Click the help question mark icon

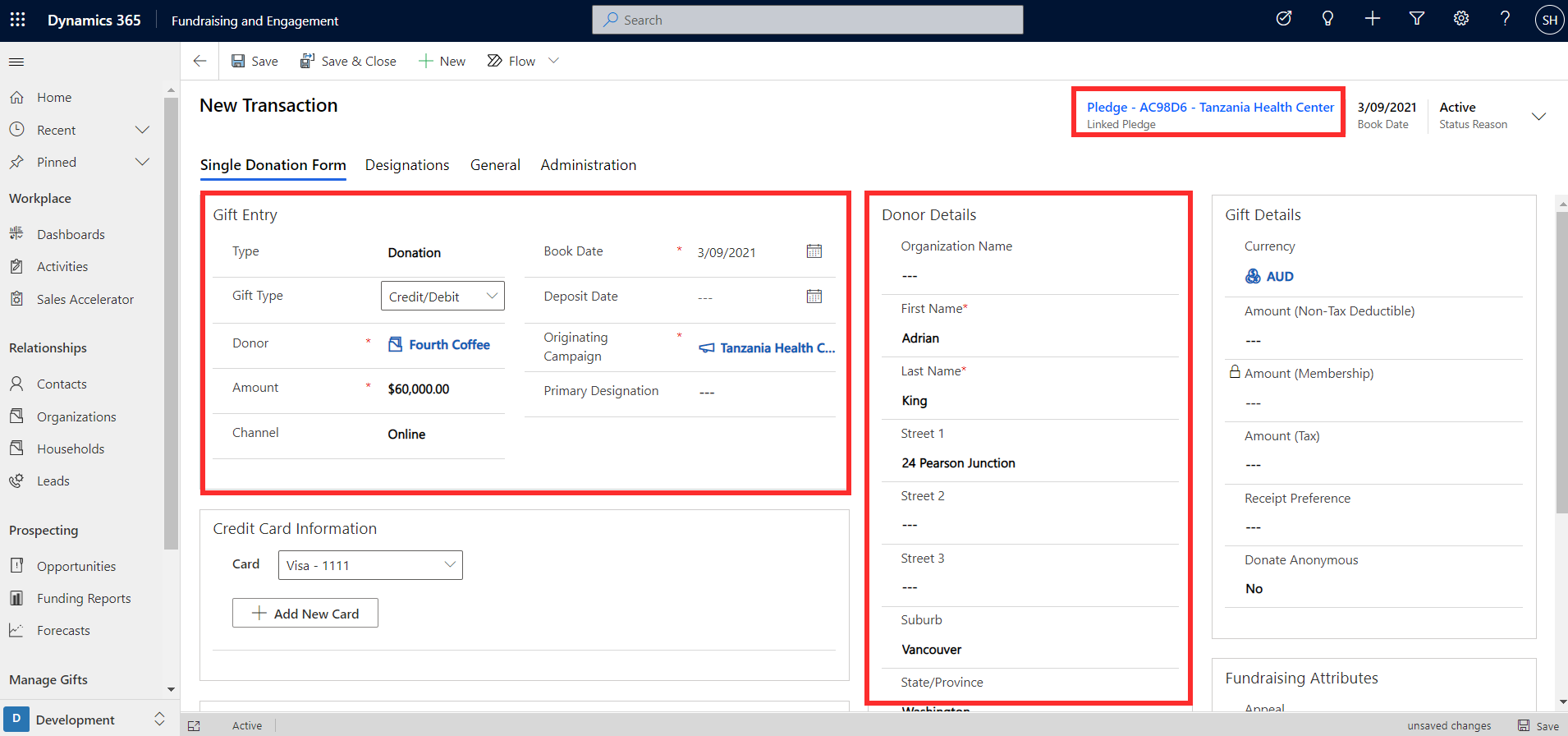(1505, 19)
